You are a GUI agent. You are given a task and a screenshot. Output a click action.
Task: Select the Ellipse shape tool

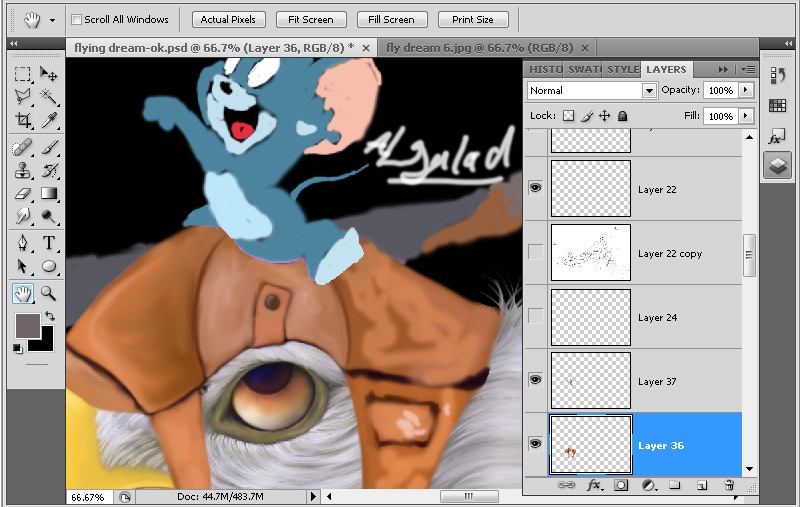[x=49, y=266]
